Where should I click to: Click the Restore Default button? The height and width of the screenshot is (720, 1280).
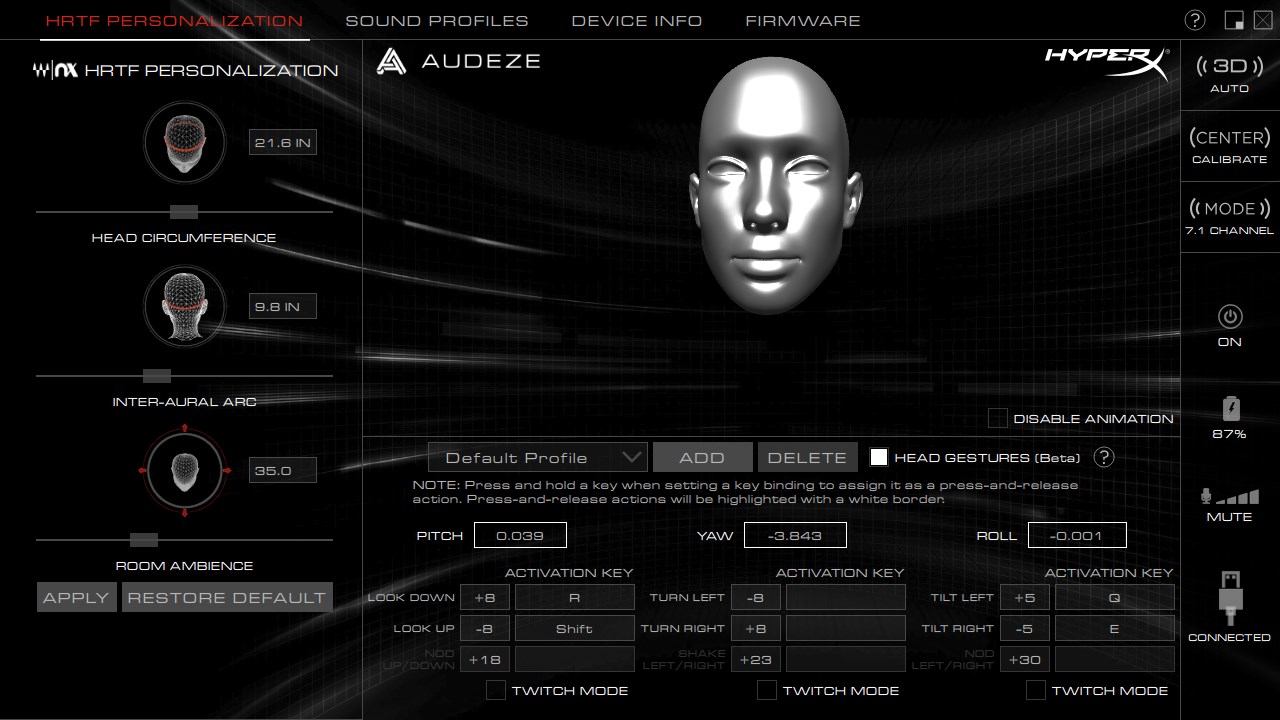pos(227,597)
